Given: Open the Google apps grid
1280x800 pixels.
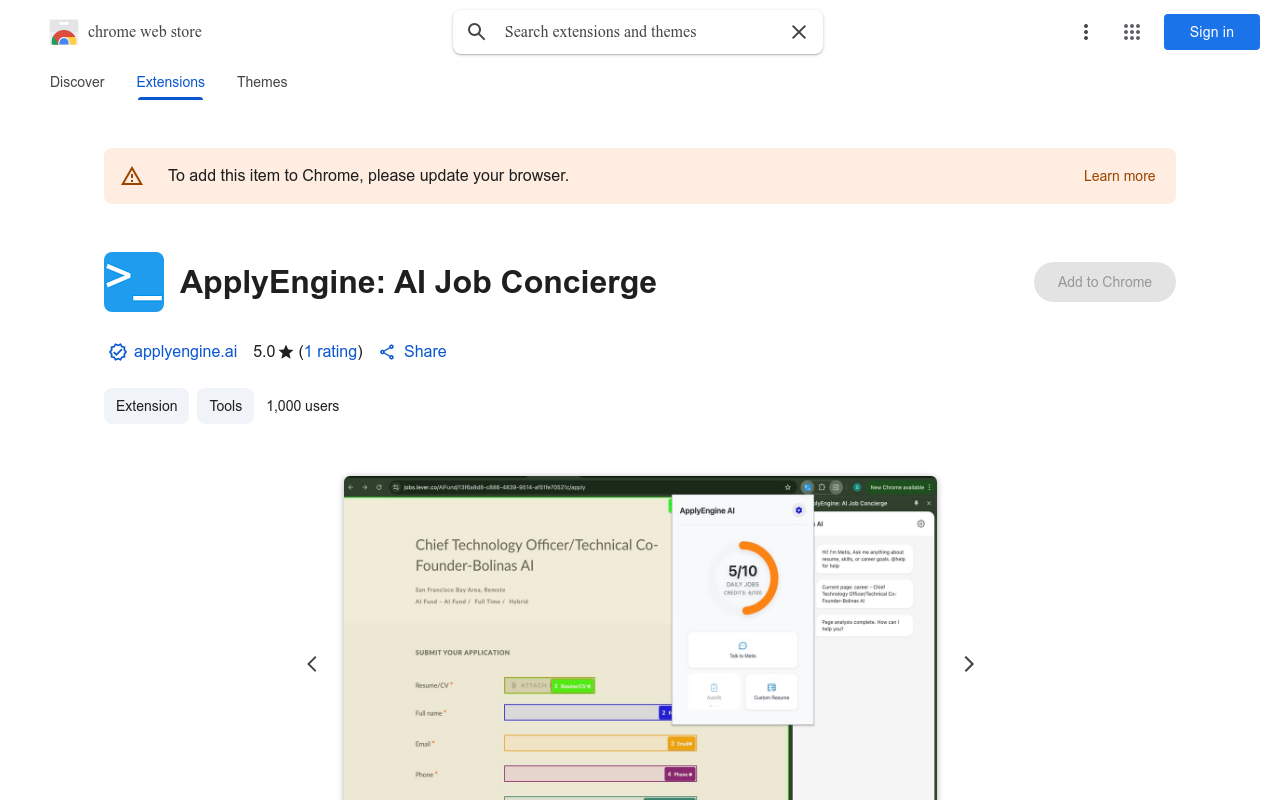Looking at the screenshot, I should pos(1132,32).
